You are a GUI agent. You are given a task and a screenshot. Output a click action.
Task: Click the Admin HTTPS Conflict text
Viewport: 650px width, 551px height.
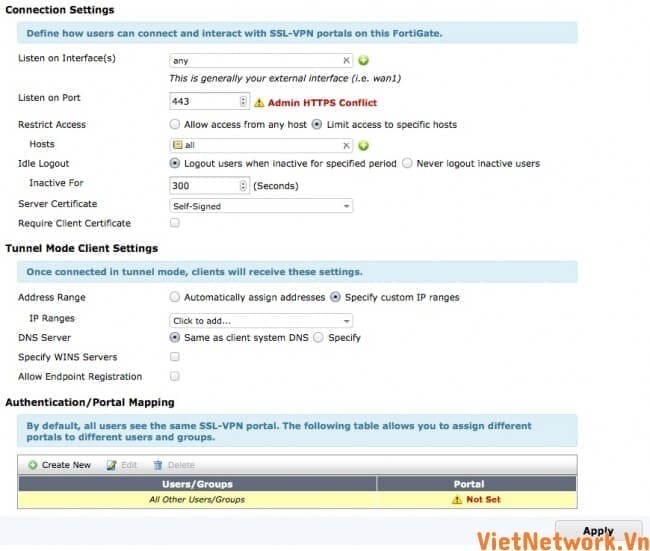pos(322,103)
